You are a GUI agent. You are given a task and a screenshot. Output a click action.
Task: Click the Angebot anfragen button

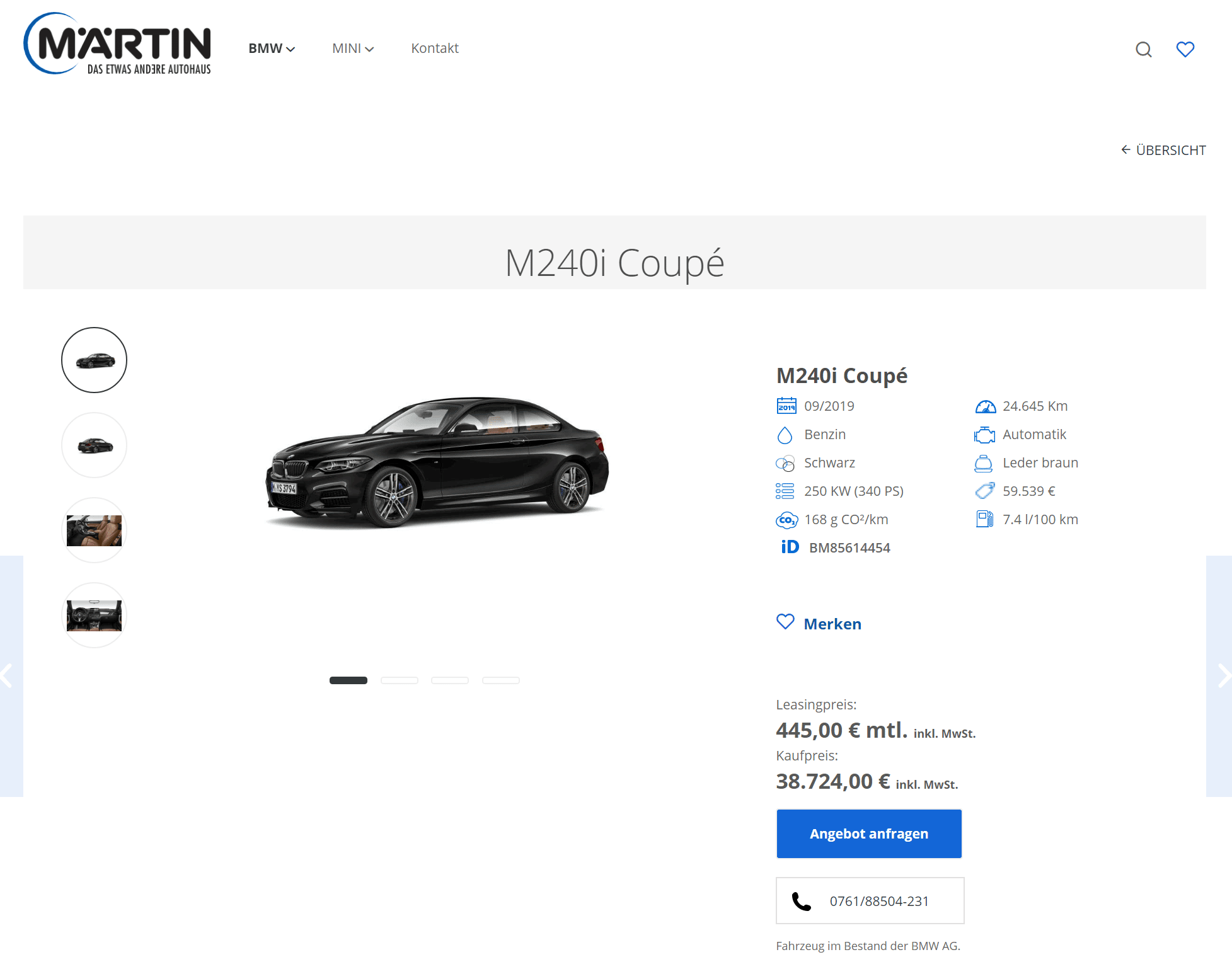tap(869, 834)
